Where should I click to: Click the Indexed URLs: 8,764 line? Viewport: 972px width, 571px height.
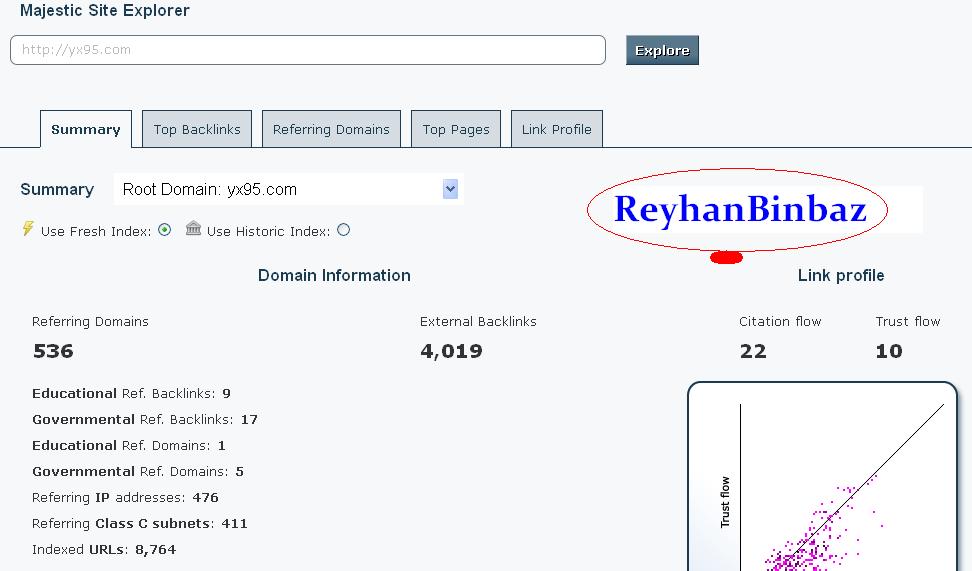click(x=104, y=549)
